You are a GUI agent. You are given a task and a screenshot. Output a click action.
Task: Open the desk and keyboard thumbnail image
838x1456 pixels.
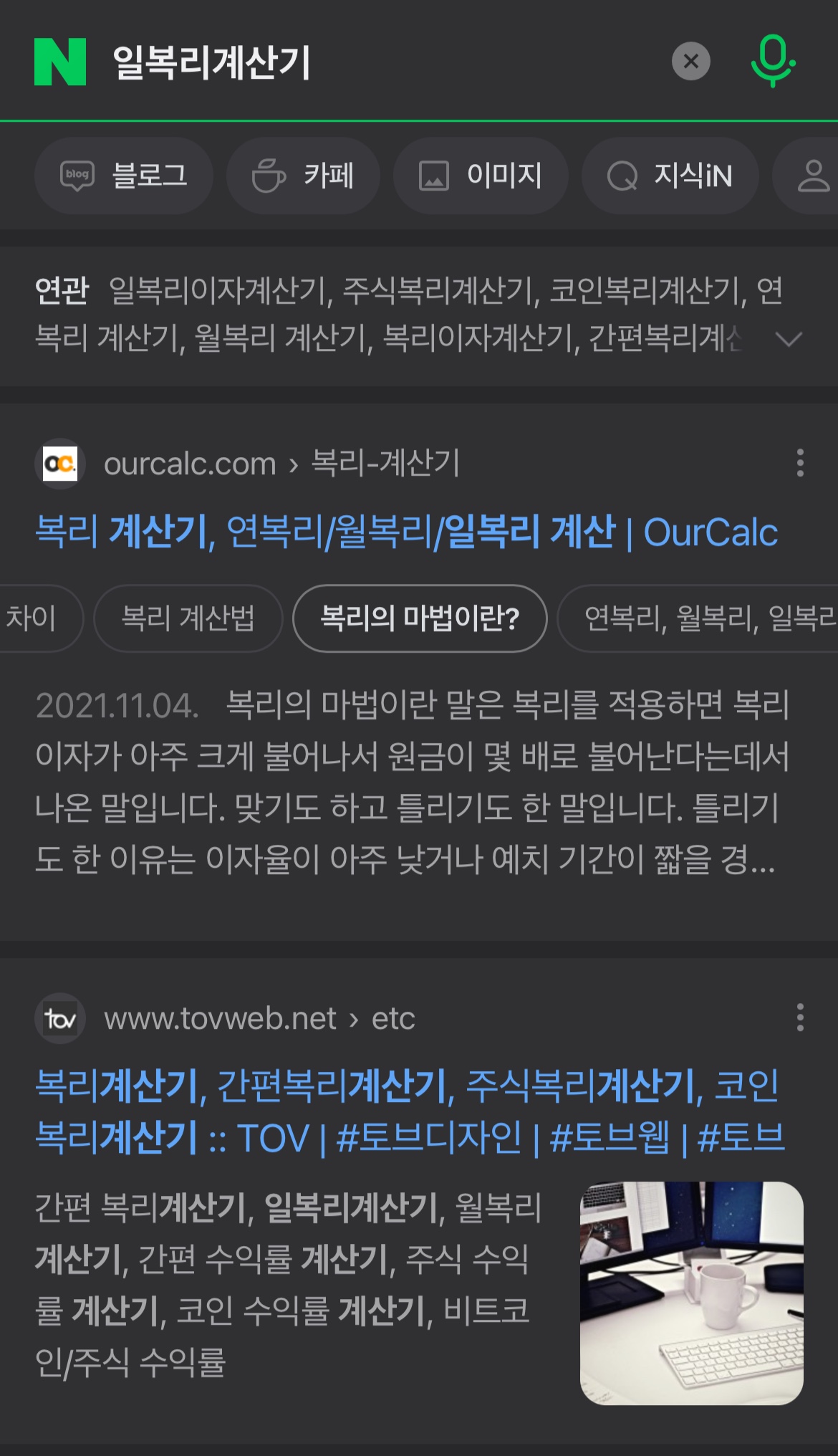pyautogui.click(x=691, y=1293)
